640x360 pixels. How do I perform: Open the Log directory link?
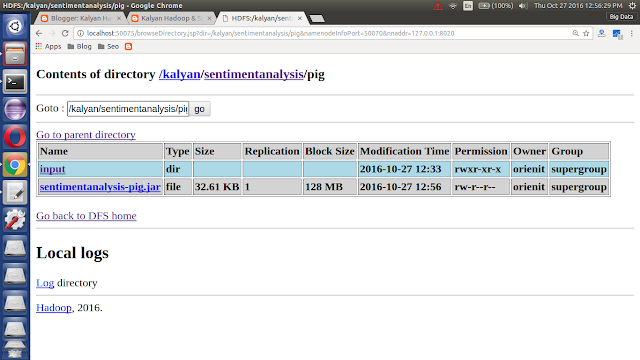pos(45,283)
